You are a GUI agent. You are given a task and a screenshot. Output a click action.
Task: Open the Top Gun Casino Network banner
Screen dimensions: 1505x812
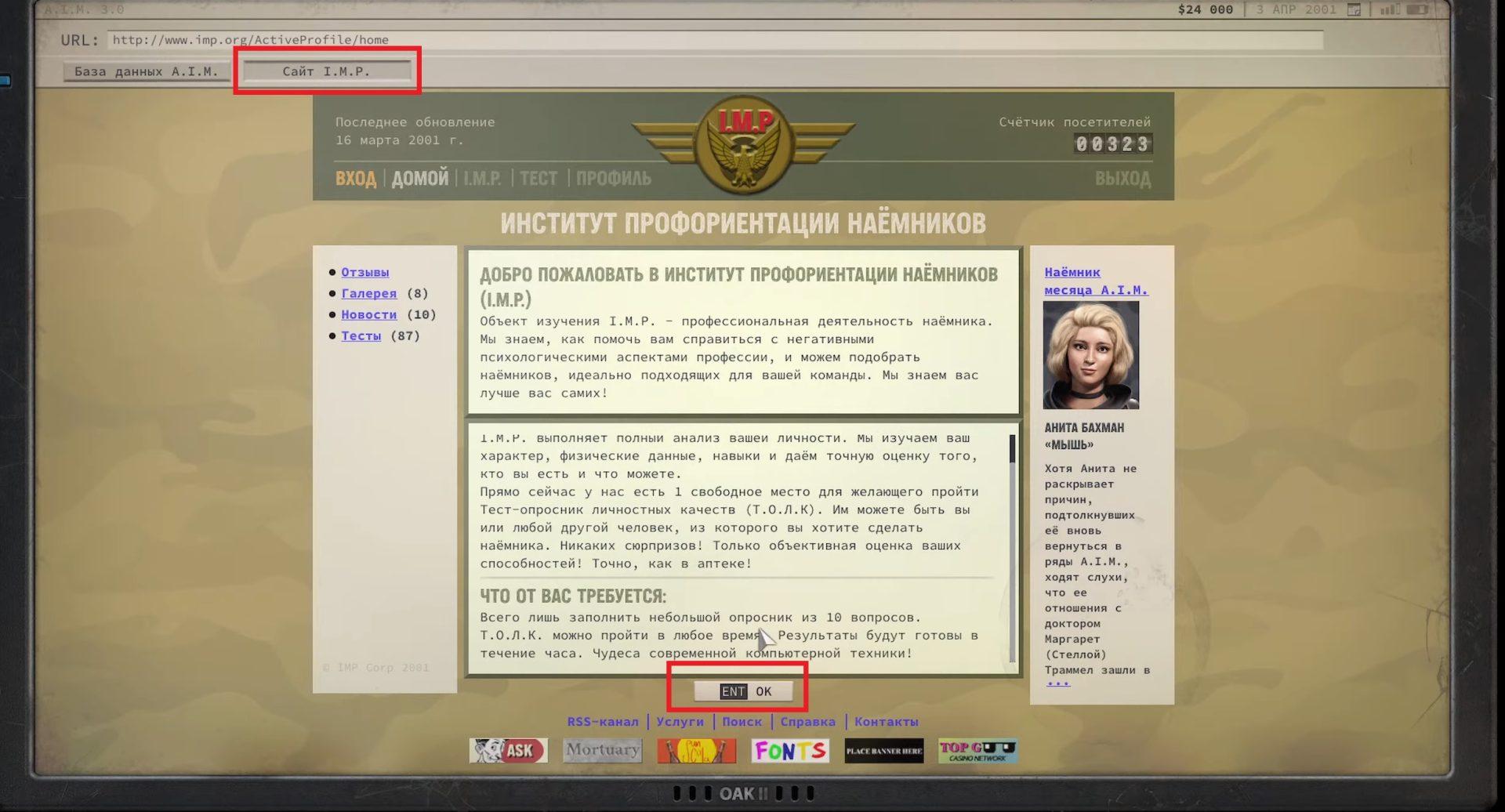(977, 751)
